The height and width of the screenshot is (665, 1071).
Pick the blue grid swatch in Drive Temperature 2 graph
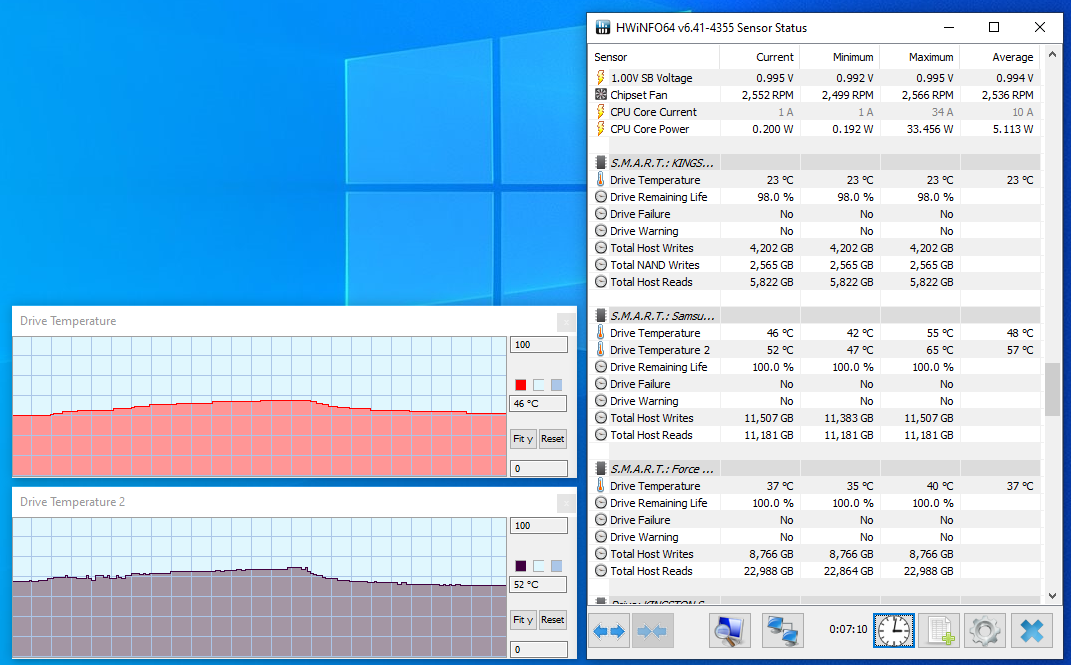click(x=557, y=566)
